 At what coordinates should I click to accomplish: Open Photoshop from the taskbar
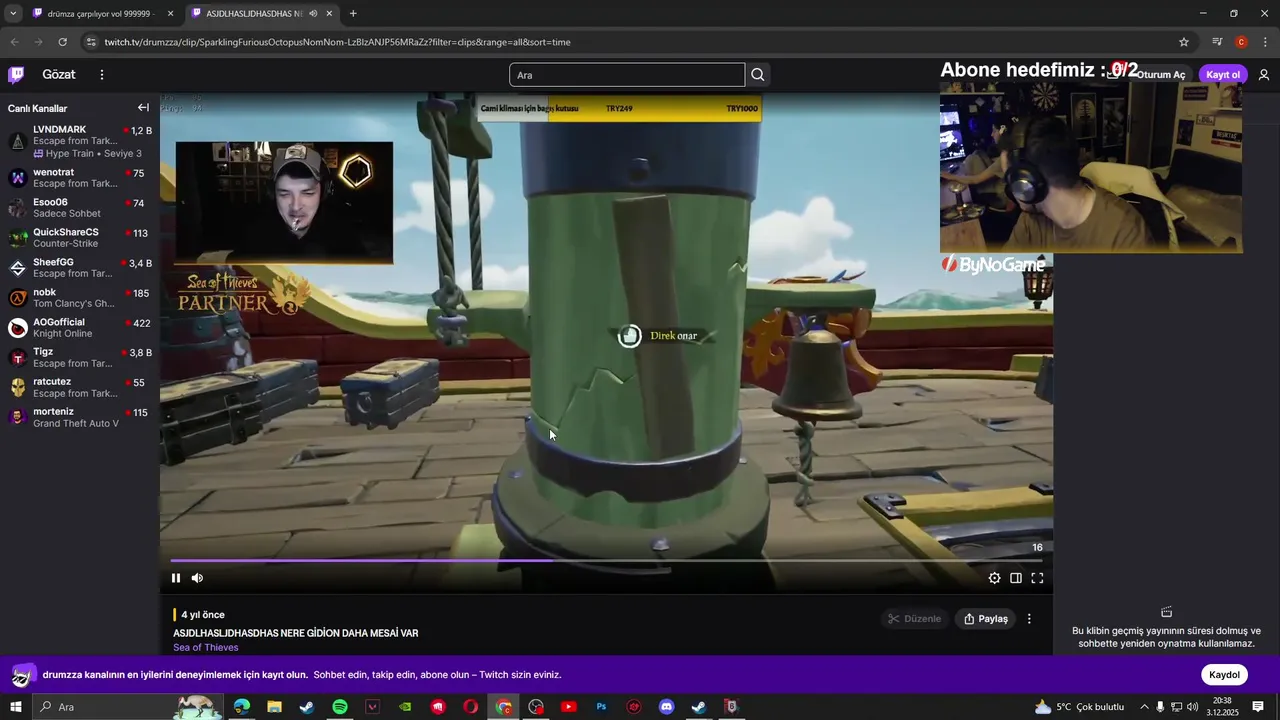pos(601,707)
